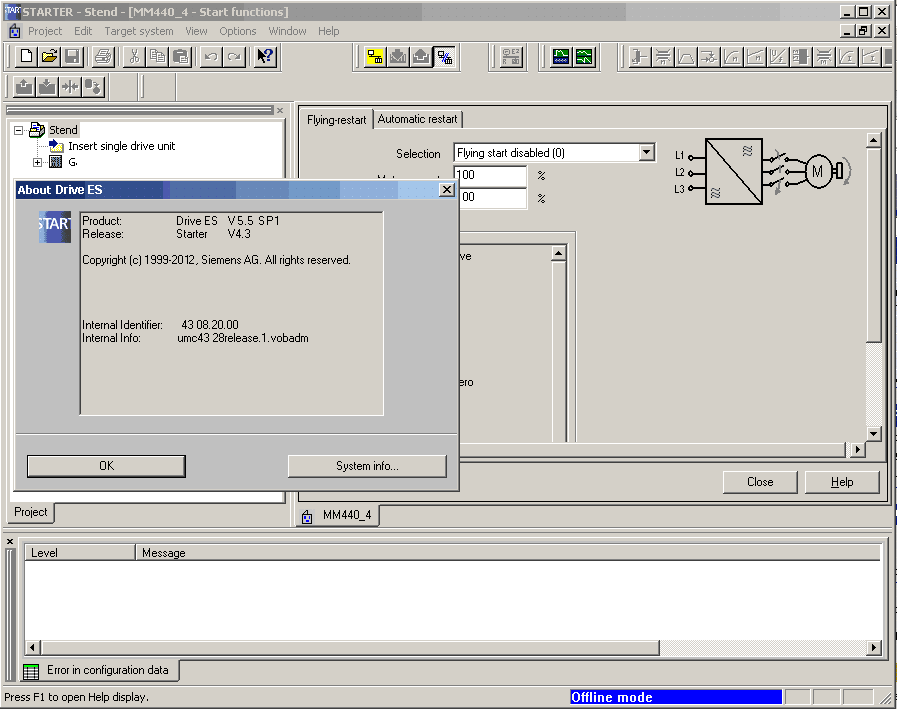The width and height of the screenshot is (897, 709).
Task: Click the upload tray icon in second toolbar row
Action: [x=24, y=87]
